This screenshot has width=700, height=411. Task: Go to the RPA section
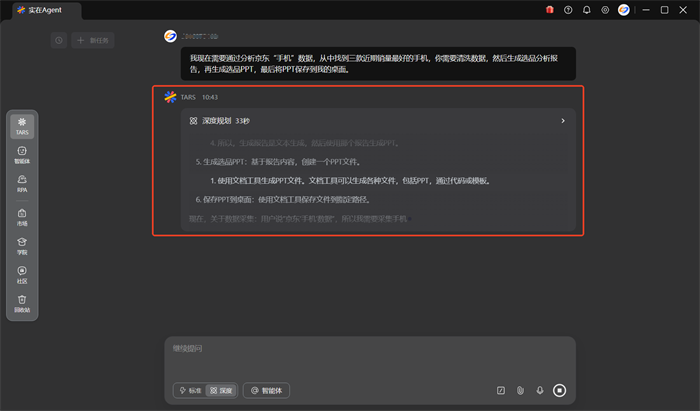22,182
